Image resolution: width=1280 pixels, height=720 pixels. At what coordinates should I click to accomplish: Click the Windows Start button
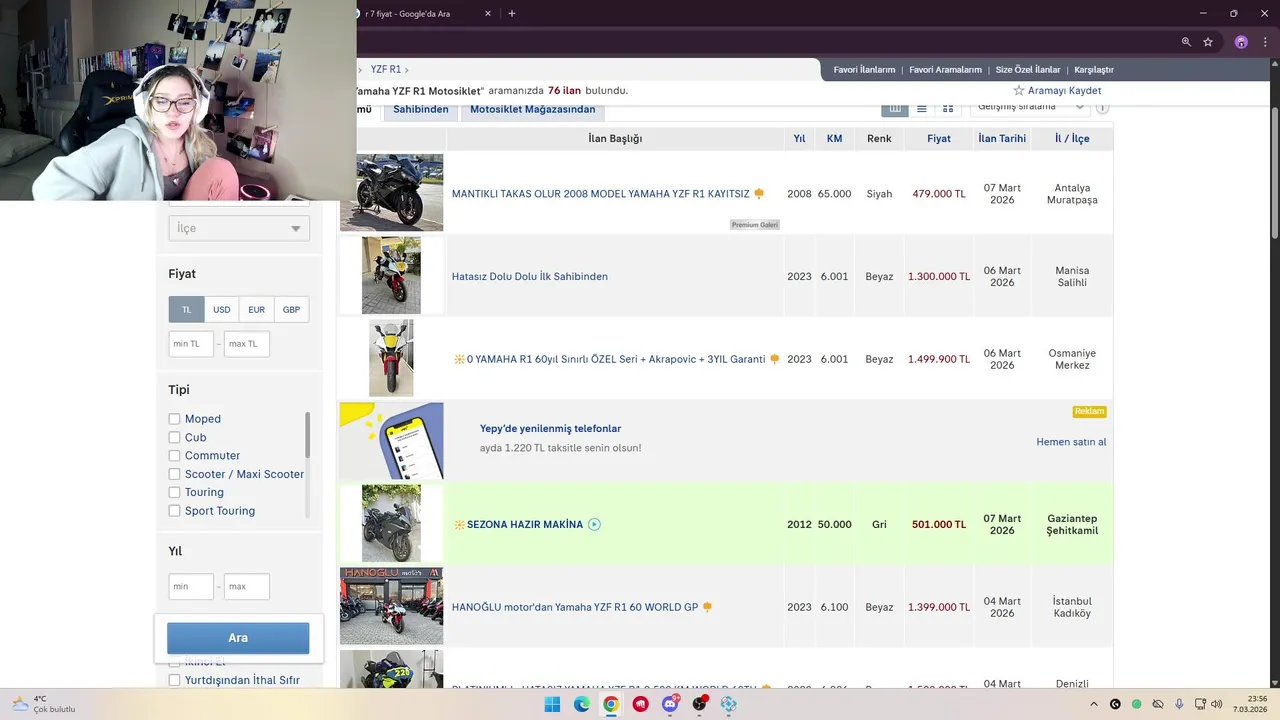click(552, 704)
